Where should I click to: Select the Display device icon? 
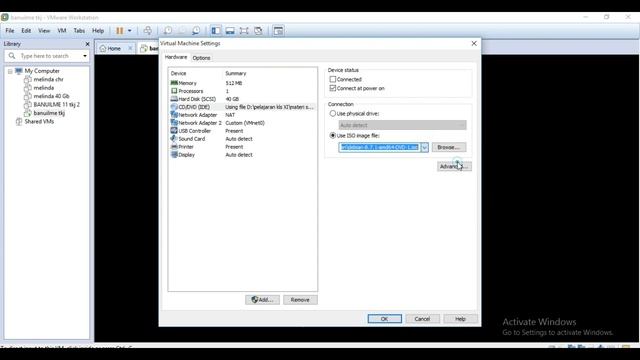174,154
